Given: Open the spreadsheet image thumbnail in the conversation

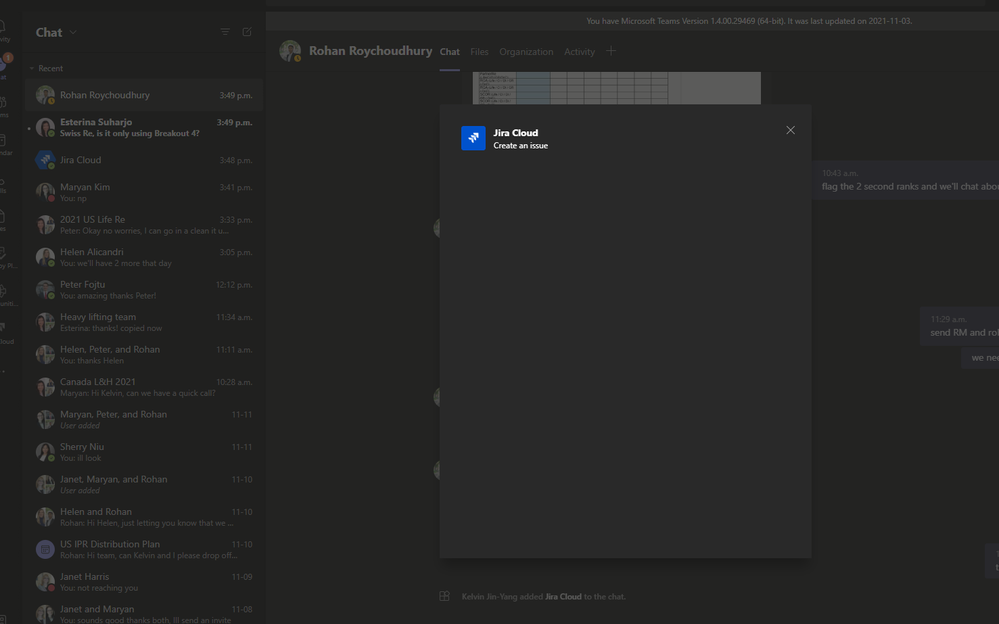Looking at the screenshot, I should pos(617,88).
